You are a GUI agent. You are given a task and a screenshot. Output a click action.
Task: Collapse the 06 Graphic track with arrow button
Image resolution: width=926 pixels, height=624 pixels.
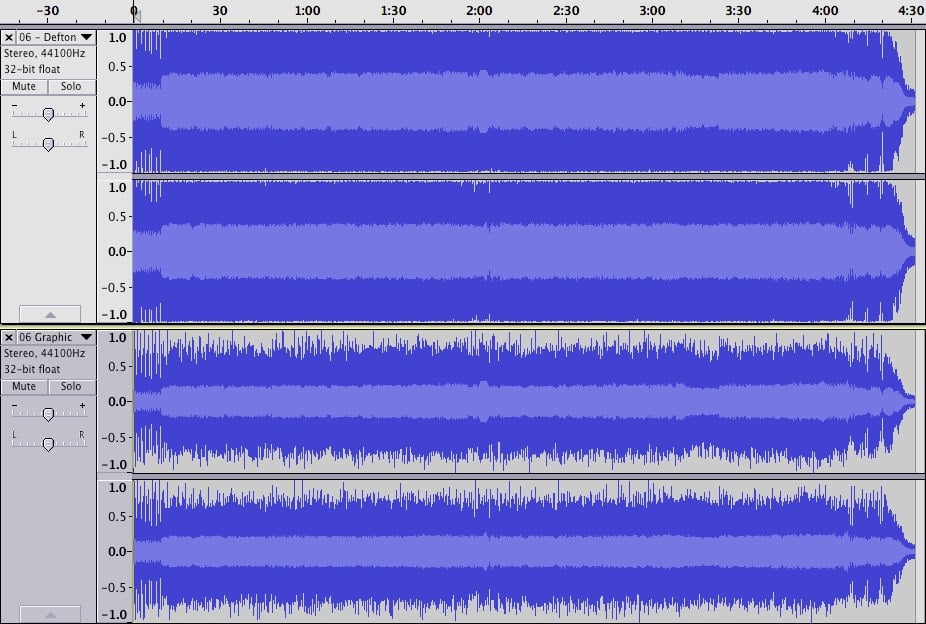[x=50, y=614]
